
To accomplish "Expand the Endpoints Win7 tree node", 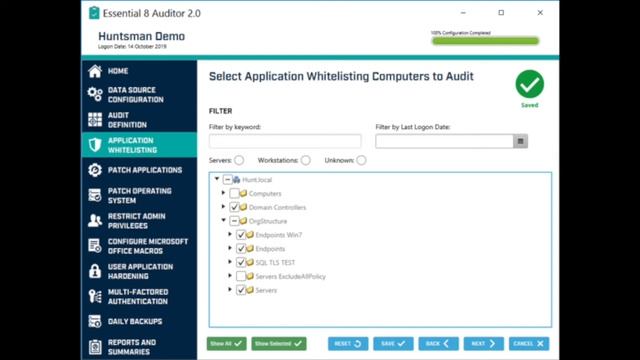I will point(230,234).
